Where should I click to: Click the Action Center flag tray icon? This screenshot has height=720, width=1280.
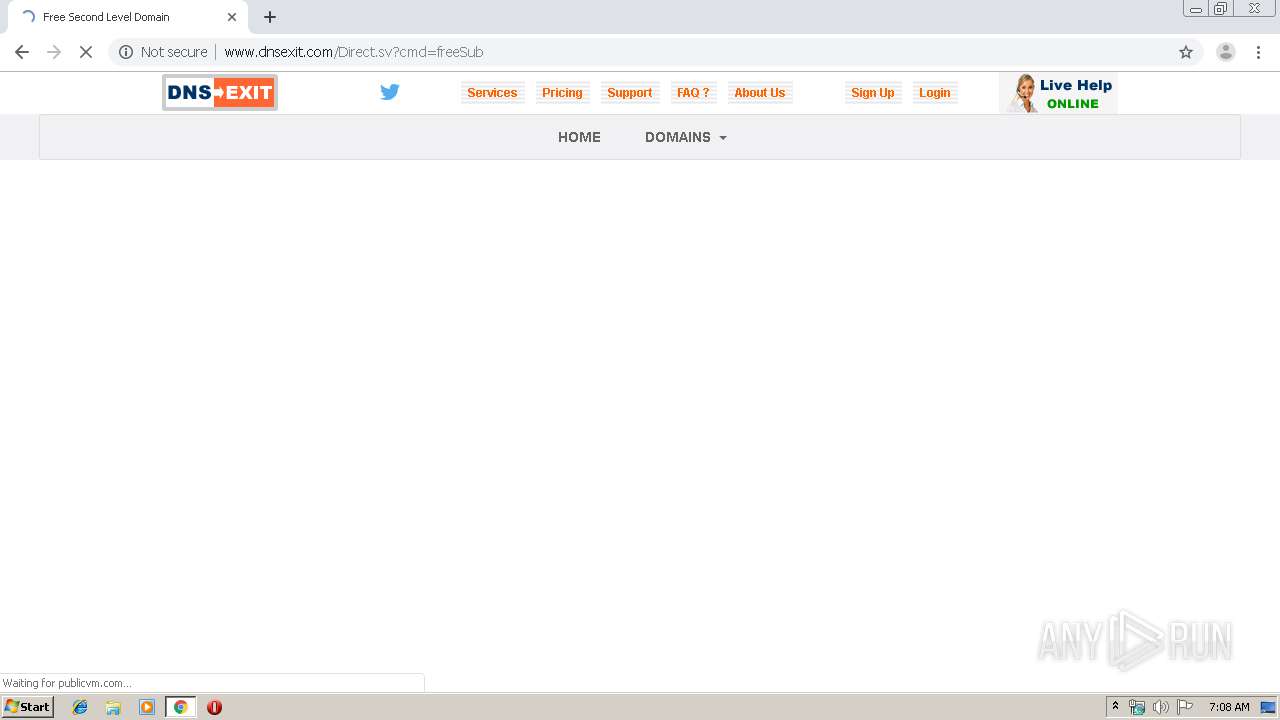pyautogui.click(x=1185, y=707)
